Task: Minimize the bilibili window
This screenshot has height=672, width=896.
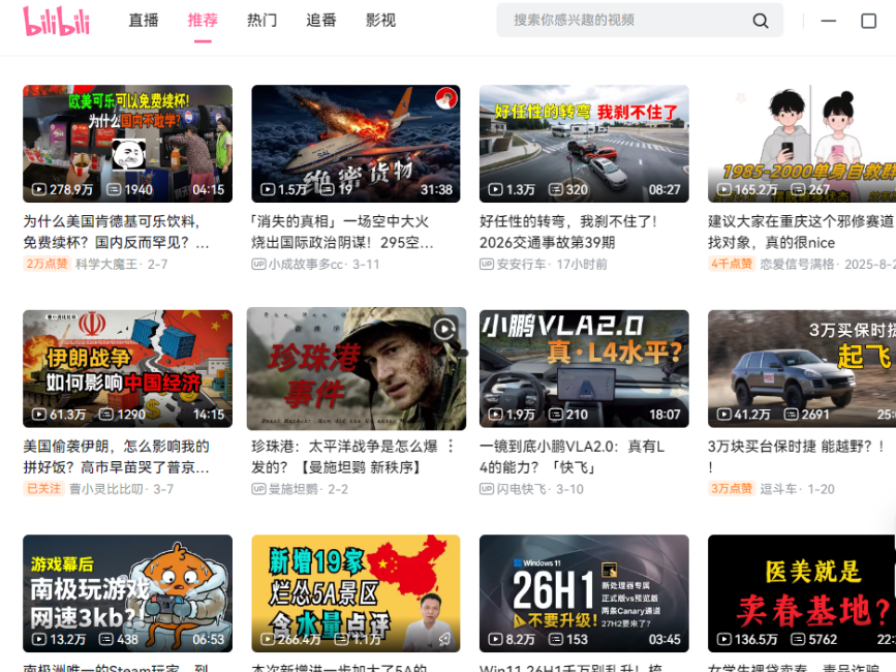Action: 828,21
